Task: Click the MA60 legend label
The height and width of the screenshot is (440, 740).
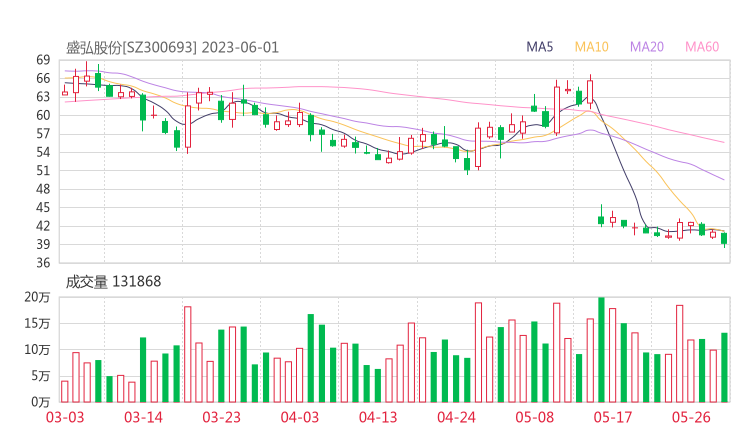Action: click(x=702, y=47)
